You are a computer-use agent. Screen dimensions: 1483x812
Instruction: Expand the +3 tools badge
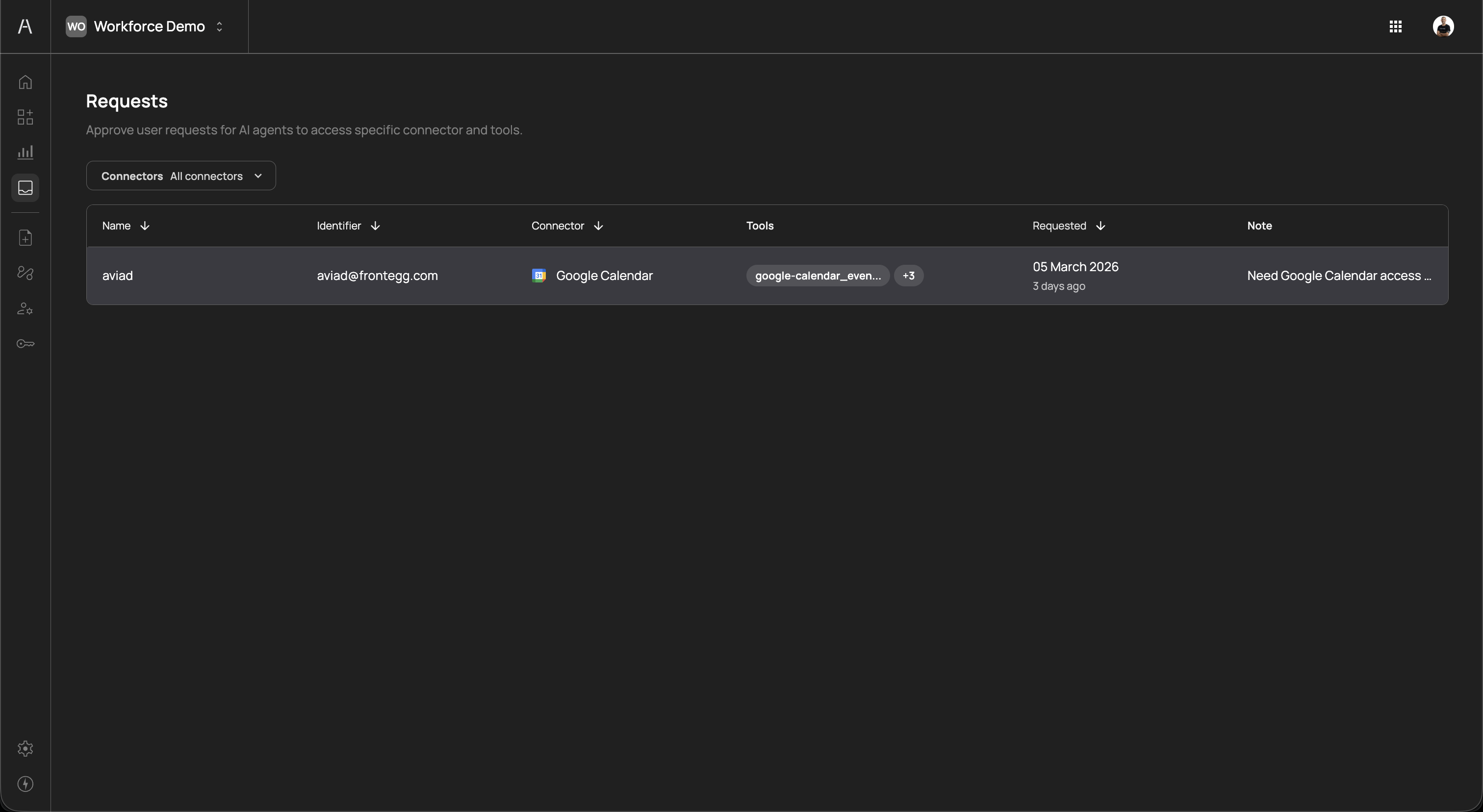click(x=908, y=276)
